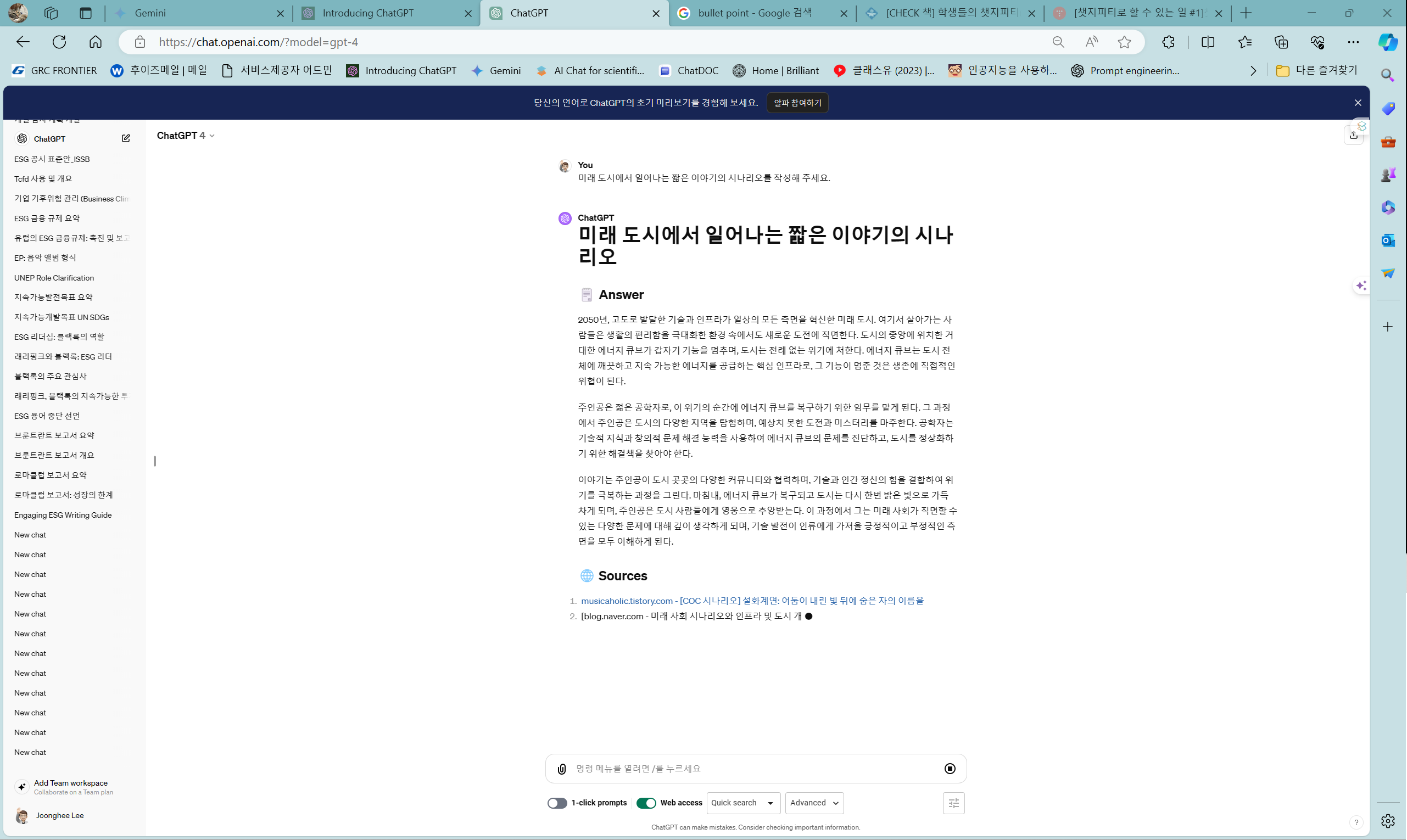Toggle the 1-click prompts switch

pos(557,803)
